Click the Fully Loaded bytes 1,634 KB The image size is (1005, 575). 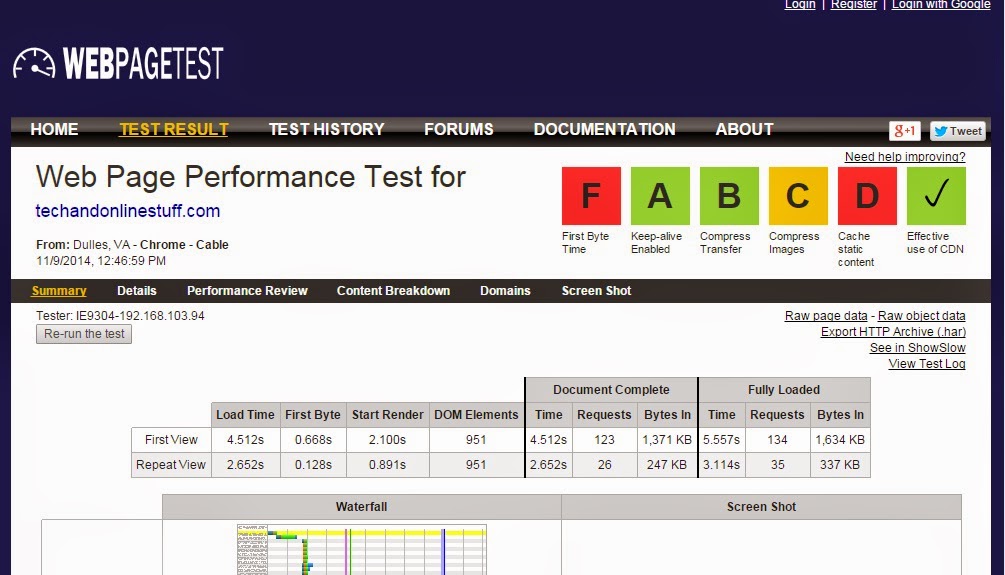pyautogui.click(x=840, y=440)
